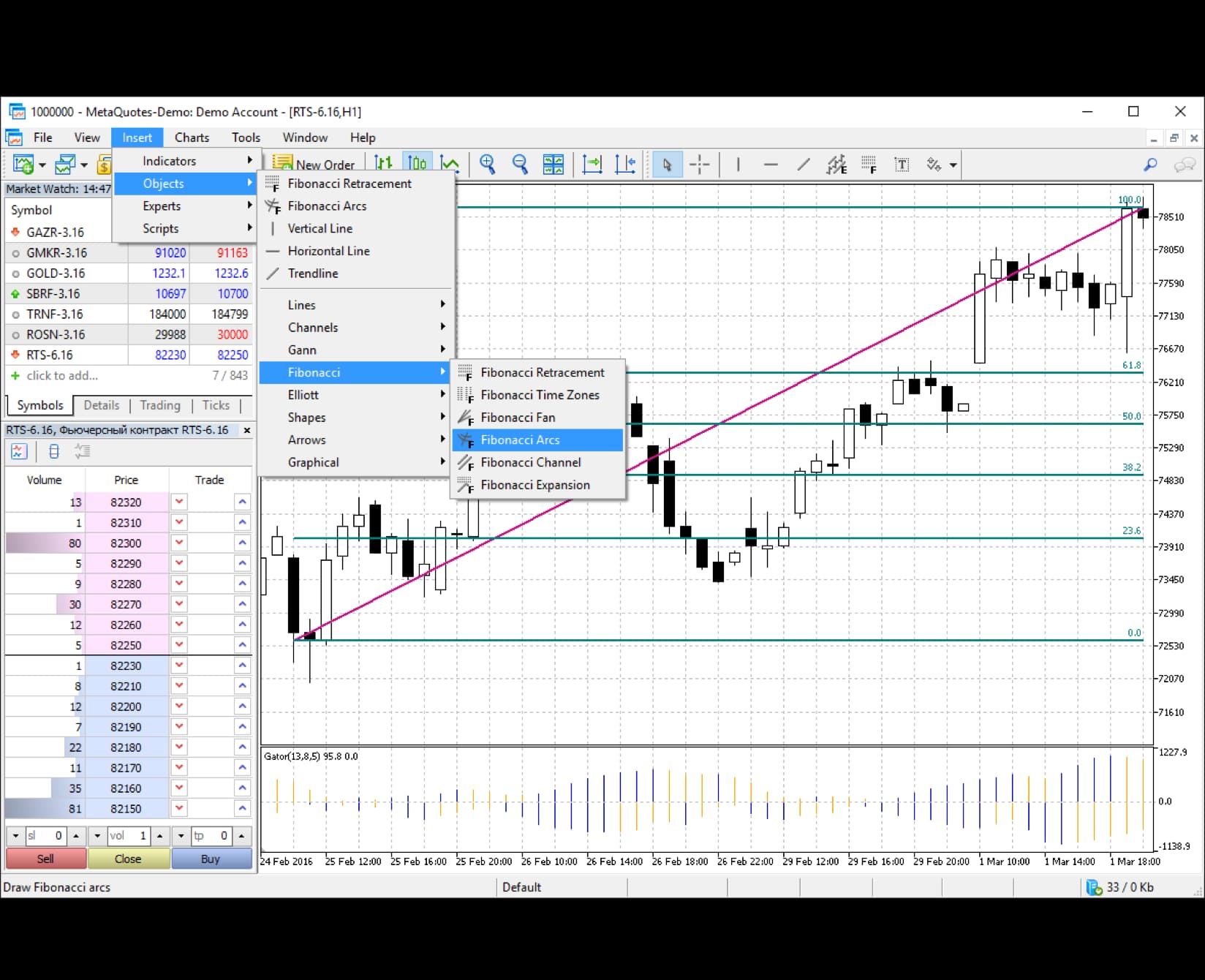
Task: Open the Charts menu
Action: click(191, 137)
